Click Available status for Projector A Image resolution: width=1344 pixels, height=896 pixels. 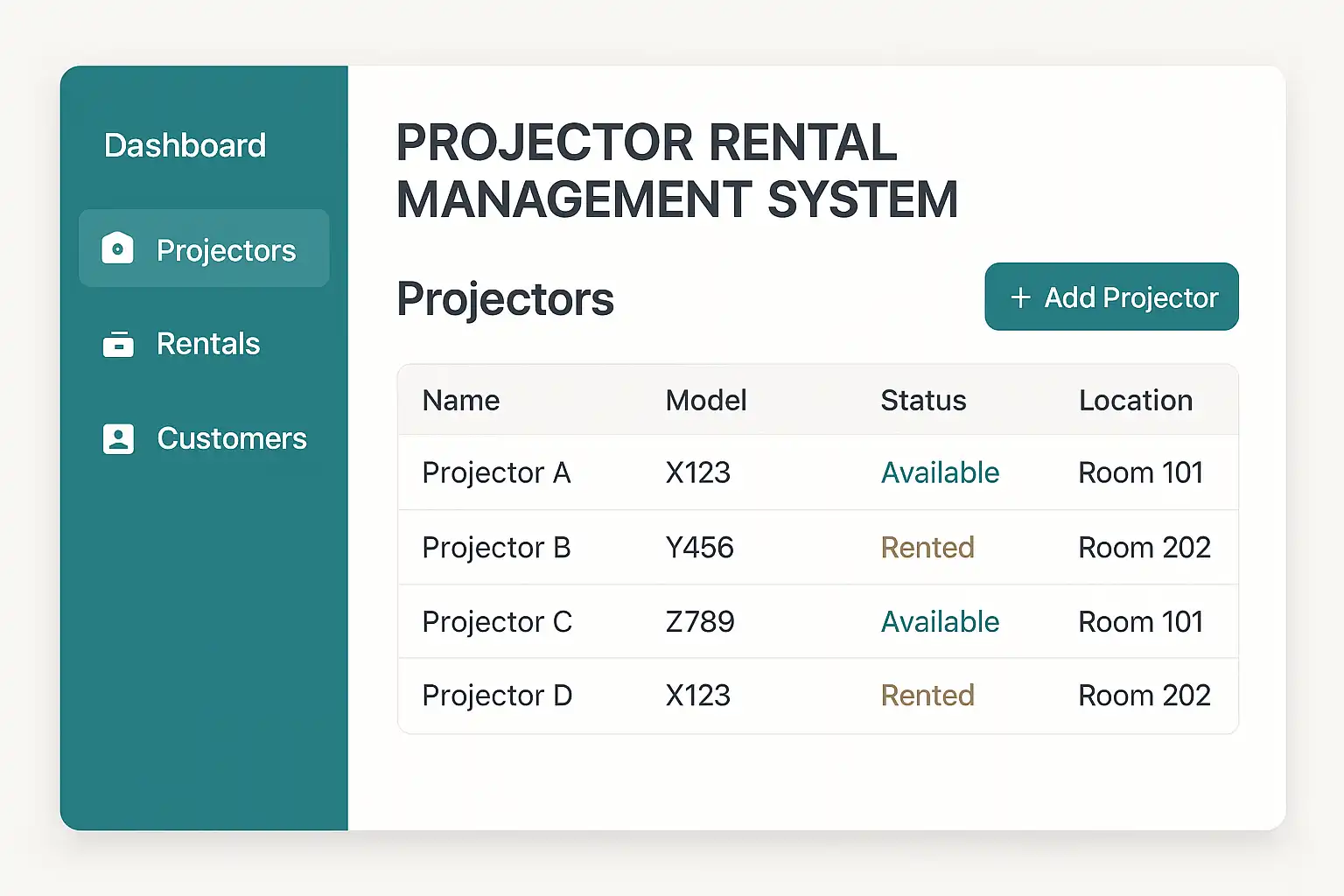tap(940, 472)
